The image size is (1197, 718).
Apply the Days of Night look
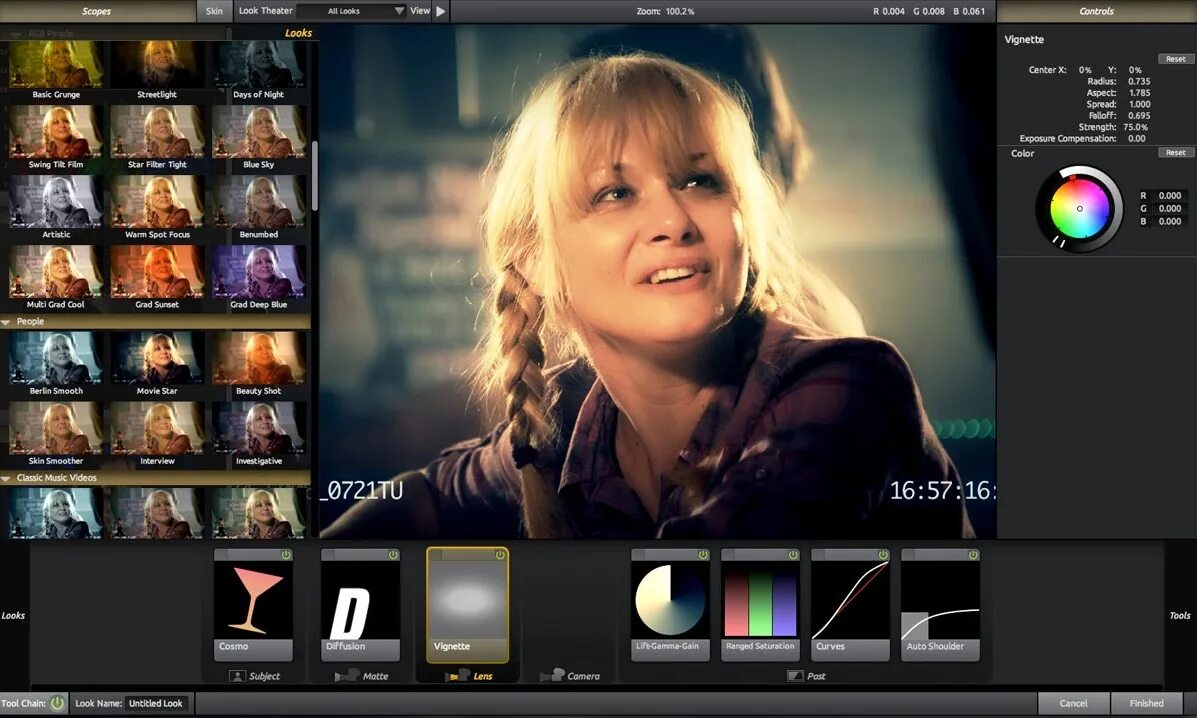259,70
